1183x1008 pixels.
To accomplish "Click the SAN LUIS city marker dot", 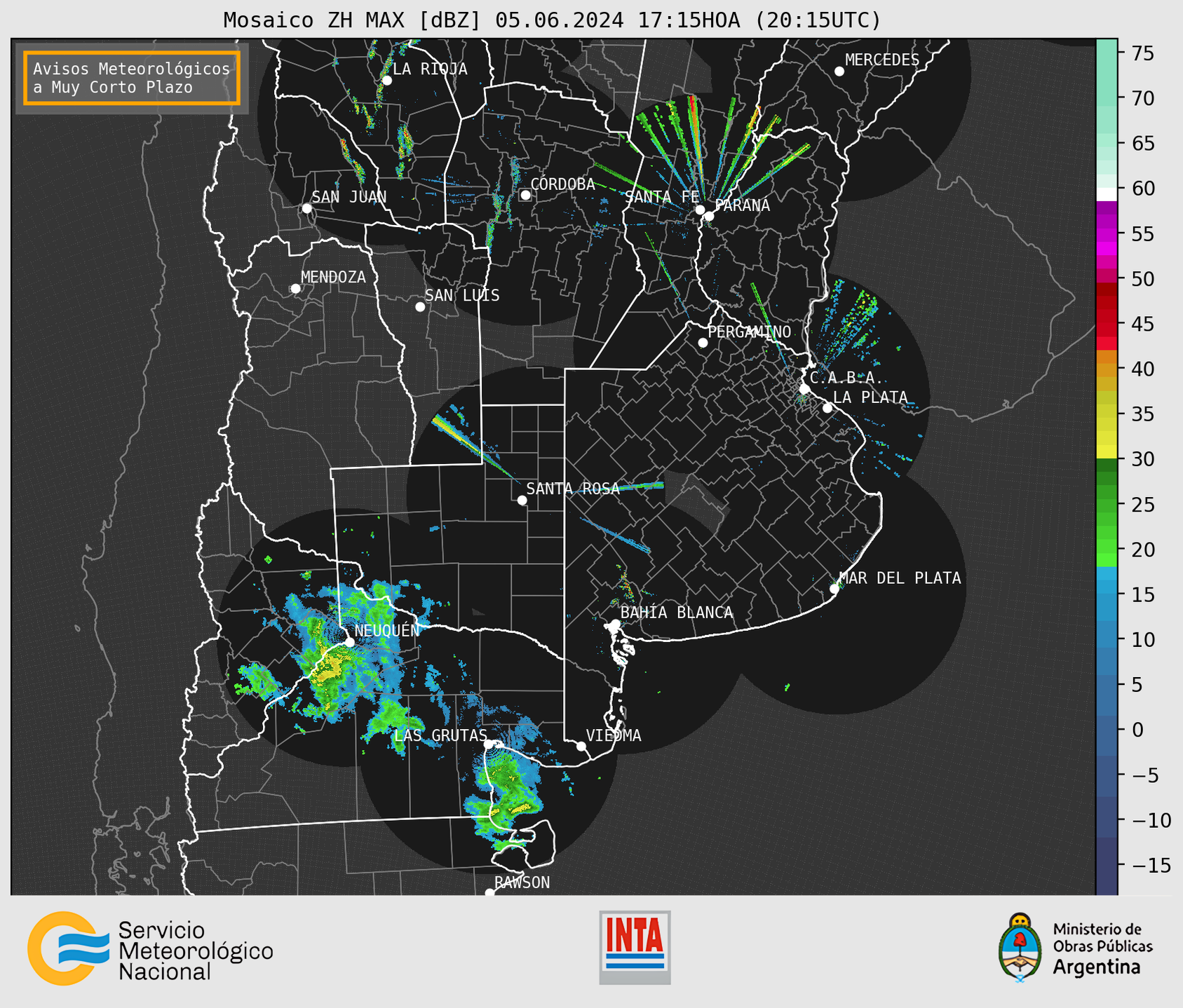I will pyautogui.click(x=420, y=307).
